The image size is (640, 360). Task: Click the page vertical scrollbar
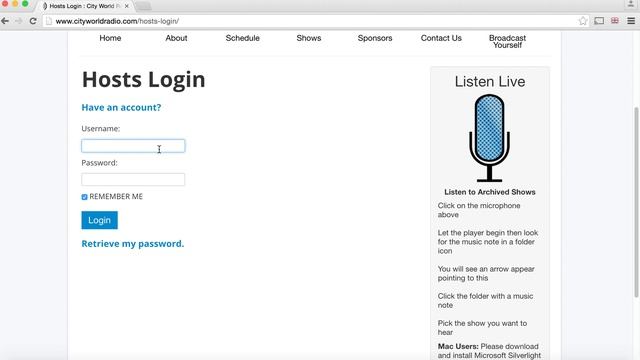tap(636, 202)
